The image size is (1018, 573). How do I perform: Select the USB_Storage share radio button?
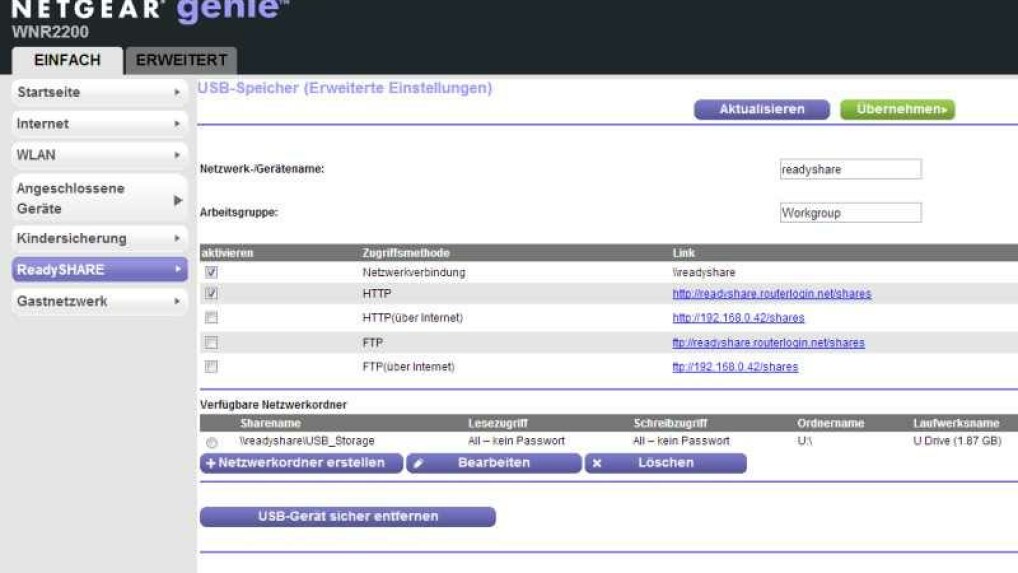tap(211, 442)
